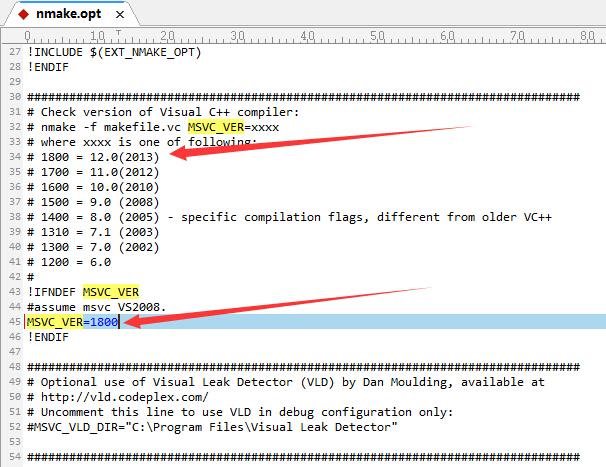Click the column ruler at mark 70
Screen dimensions: 606x467
[x=517, y=36]
